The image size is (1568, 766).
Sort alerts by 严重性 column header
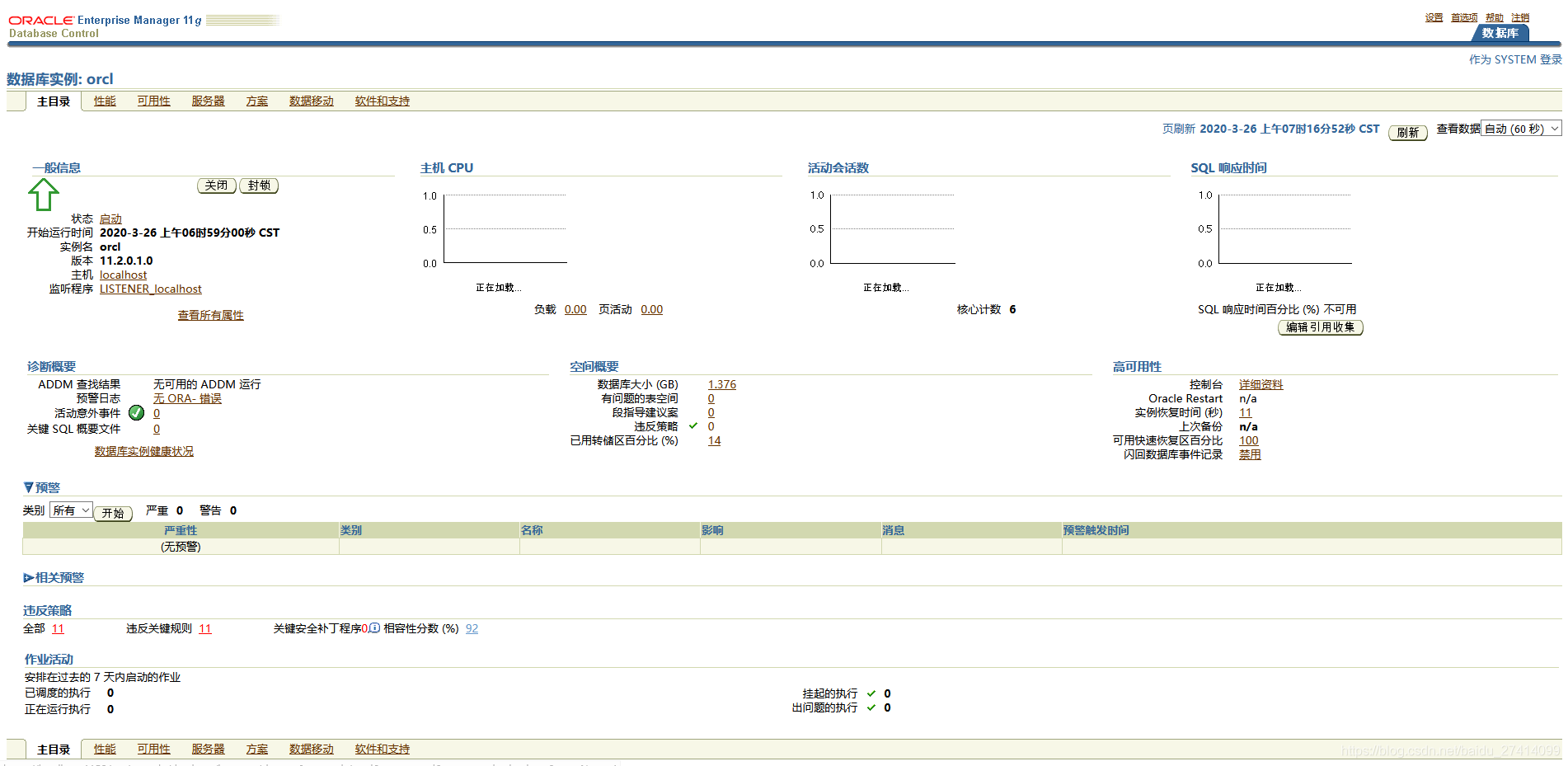181,530
